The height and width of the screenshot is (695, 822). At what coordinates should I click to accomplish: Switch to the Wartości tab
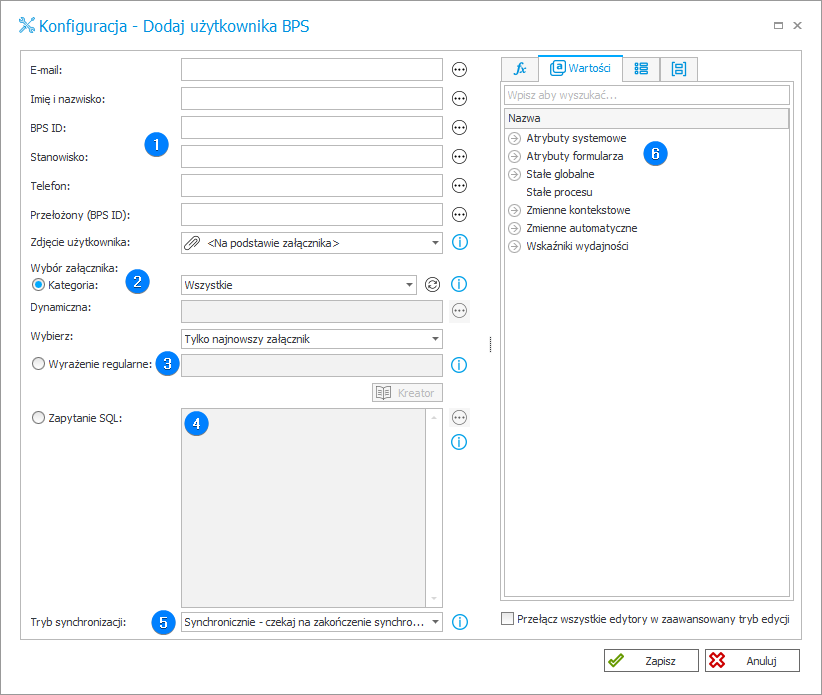pyautogui.click(x=580, y=68)
